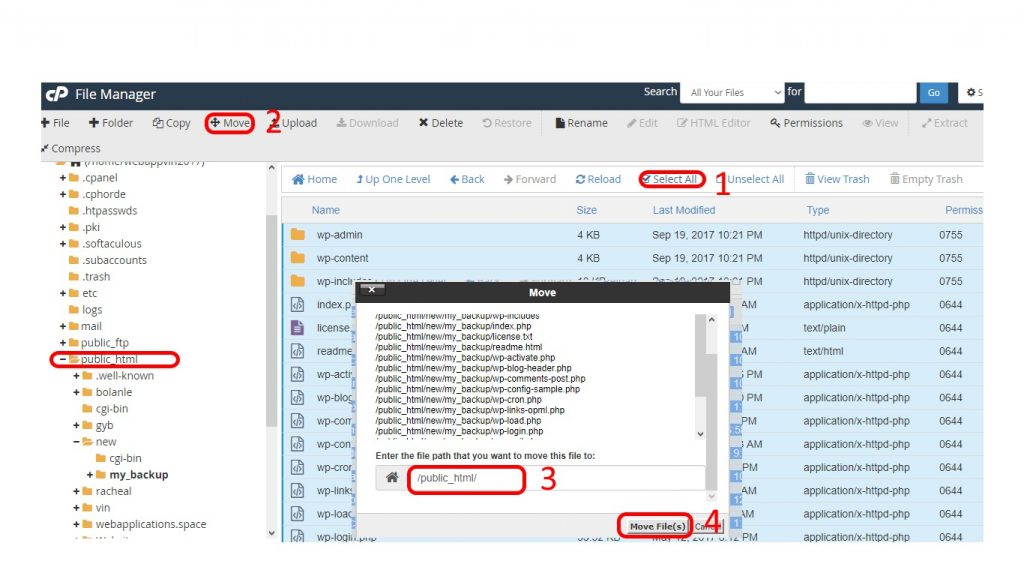The width and height of the screenshot is (1024, 576).
Task: Click the Back navigation button
Action: 467,179
